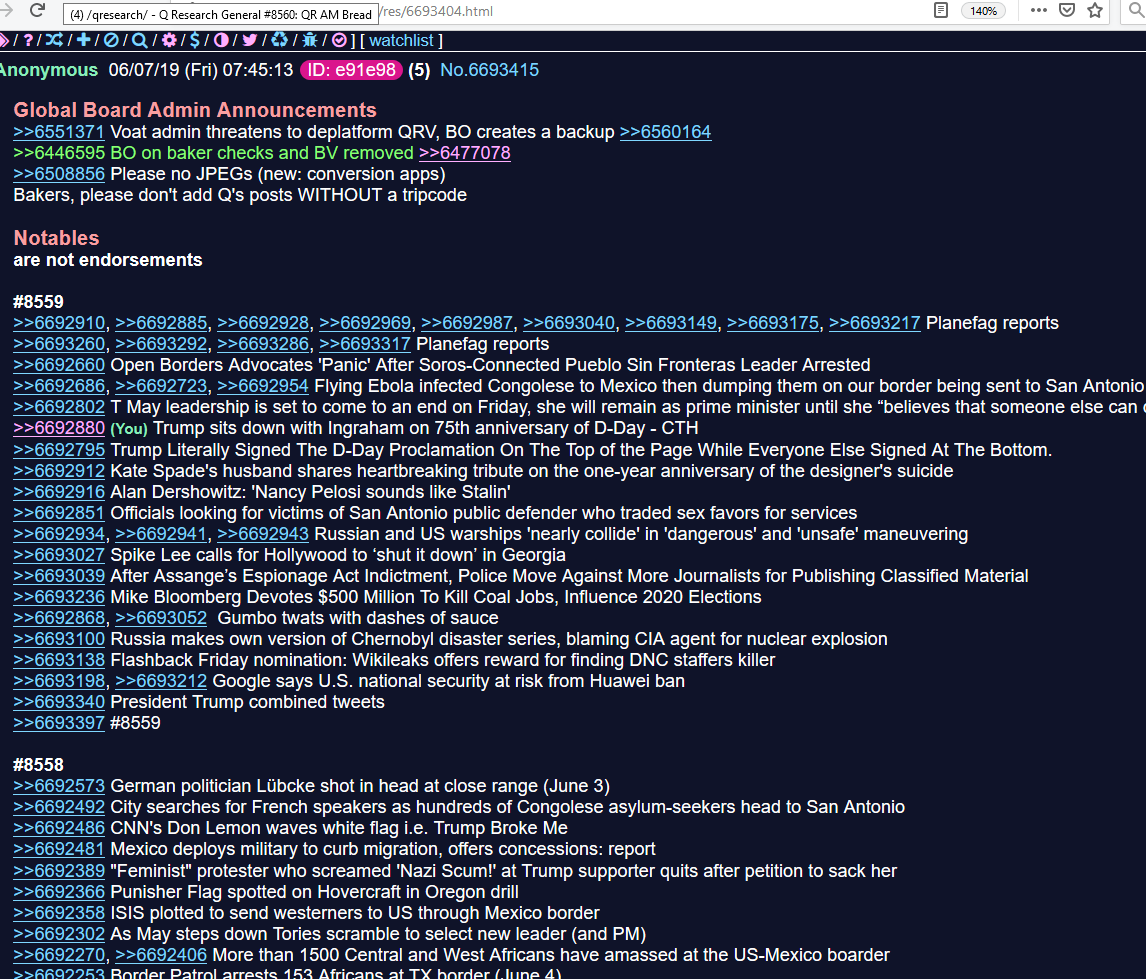Open >>6692366 Punisher Flag link

point(59,893)
